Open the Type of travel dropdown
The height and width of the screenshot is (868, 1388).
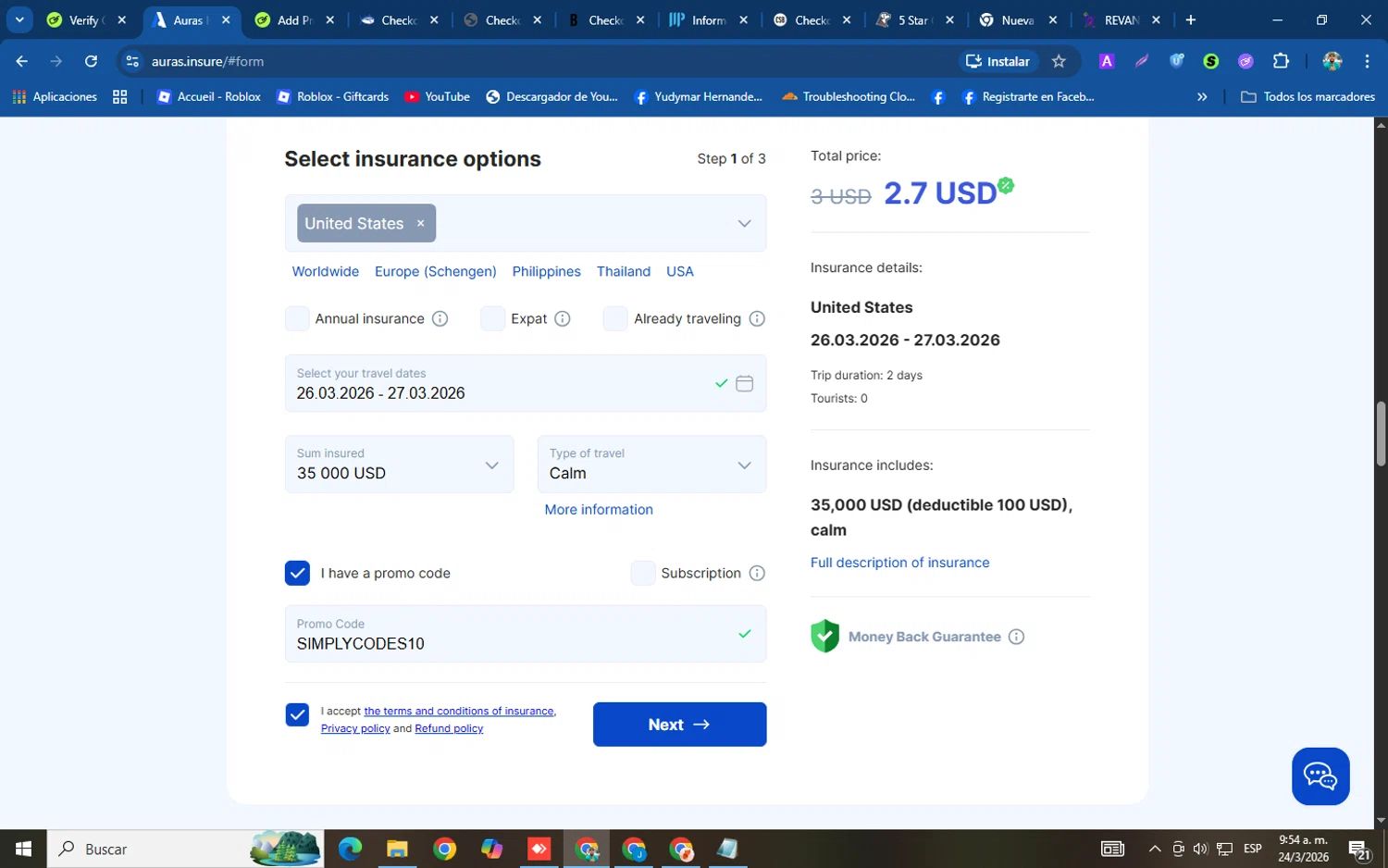651,464
